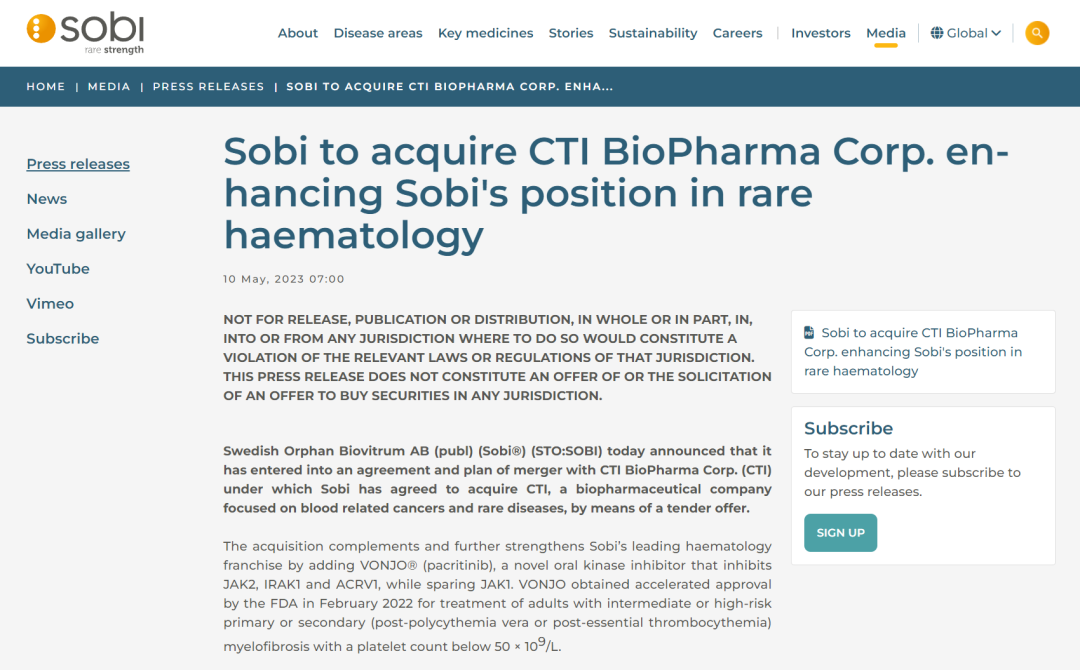
Task: Click HOME in the breadcrumb
Action: pos(46,87)
